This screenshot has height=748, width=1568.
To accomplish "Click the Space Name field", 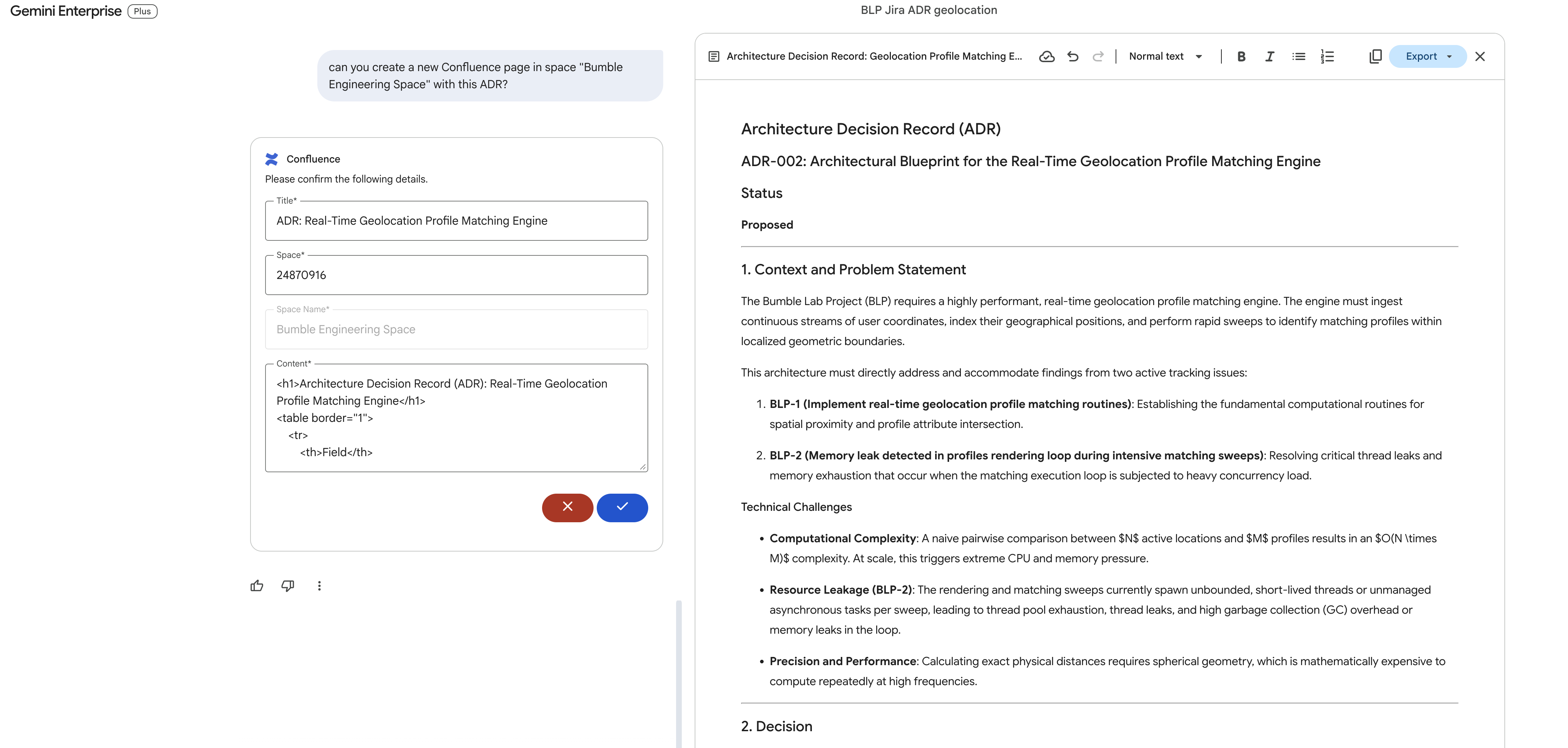I will point(457,329).
